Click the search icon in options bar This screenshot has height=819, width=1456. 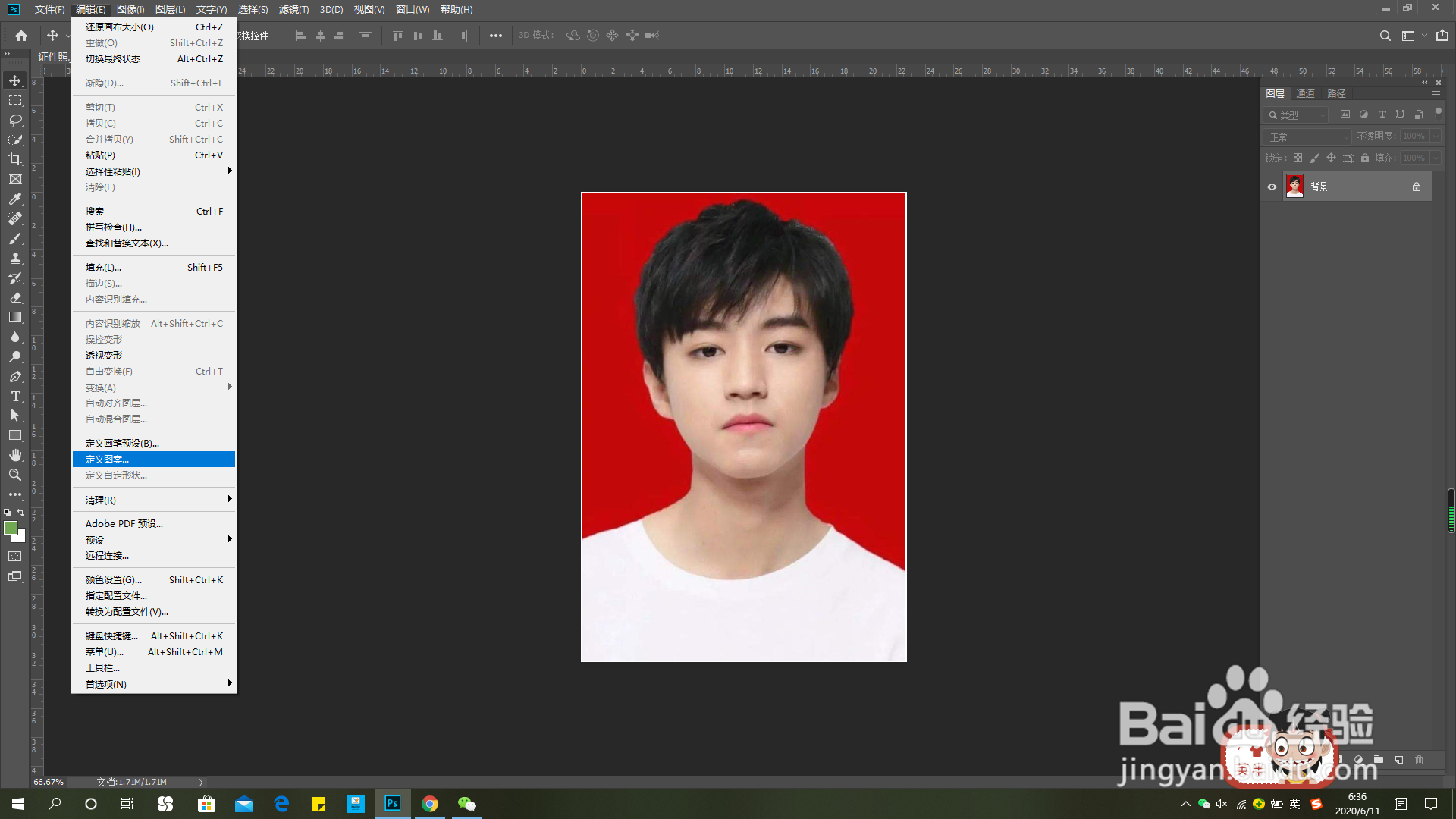point(1385,36)
